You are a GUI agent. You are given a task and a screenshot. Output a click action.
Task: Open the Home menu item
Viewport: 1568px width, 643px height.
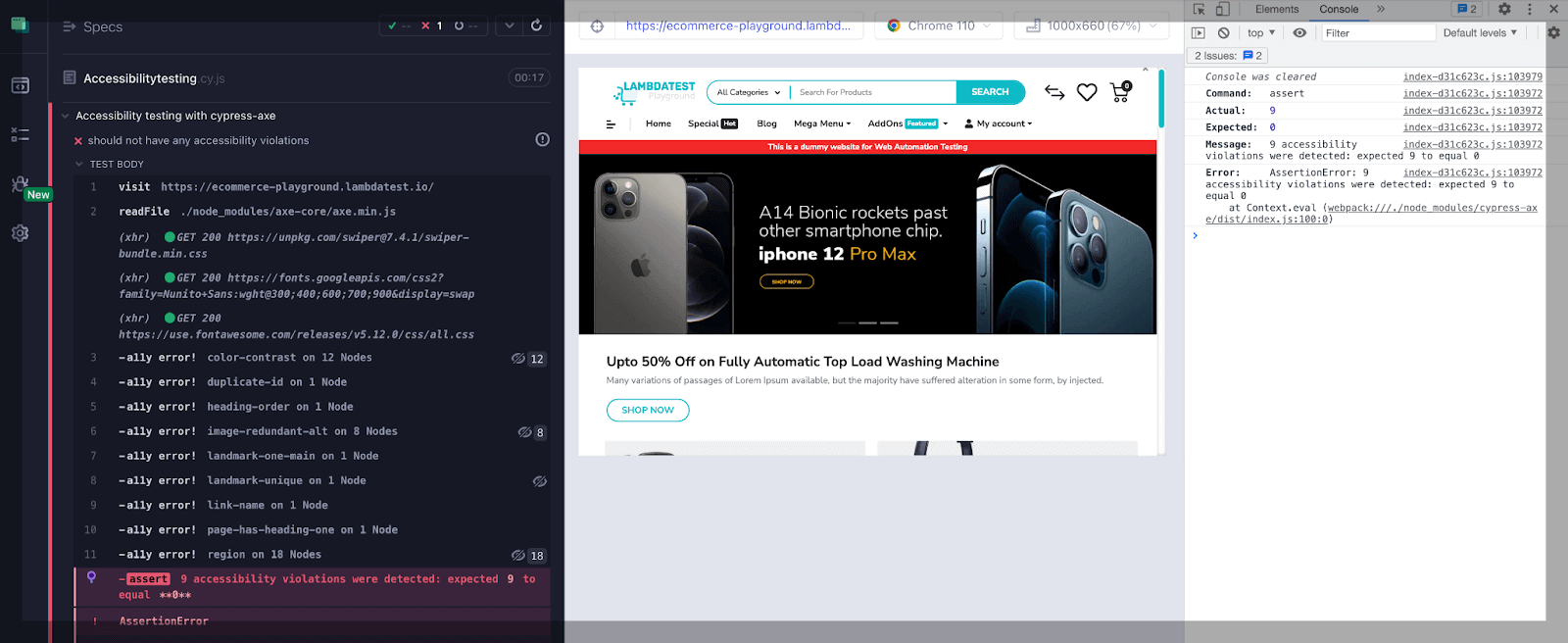click(x=659, y=124)
